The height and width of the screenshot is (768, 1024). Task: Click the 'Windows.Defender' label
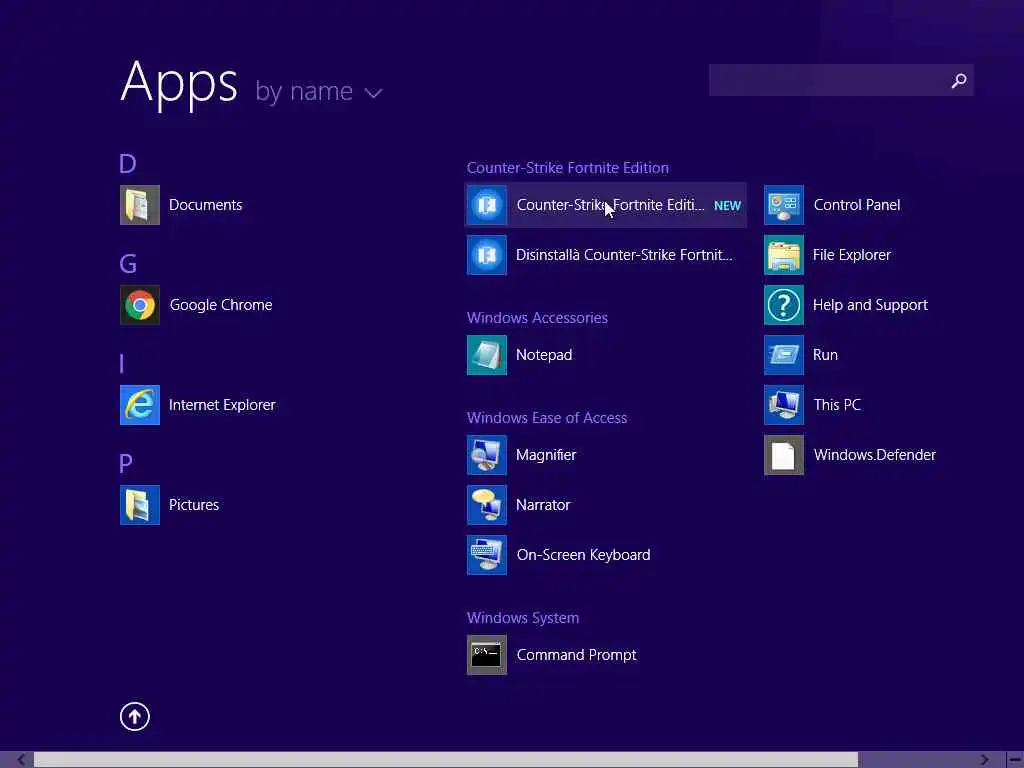pos(874,455)
